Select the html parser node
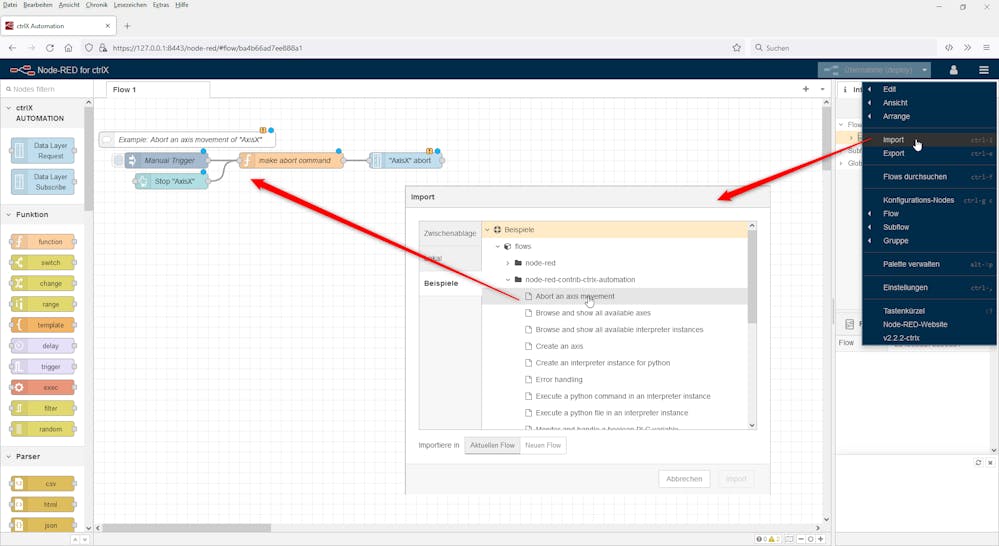This screenshot has width=999, height=546. pos(43,505)
